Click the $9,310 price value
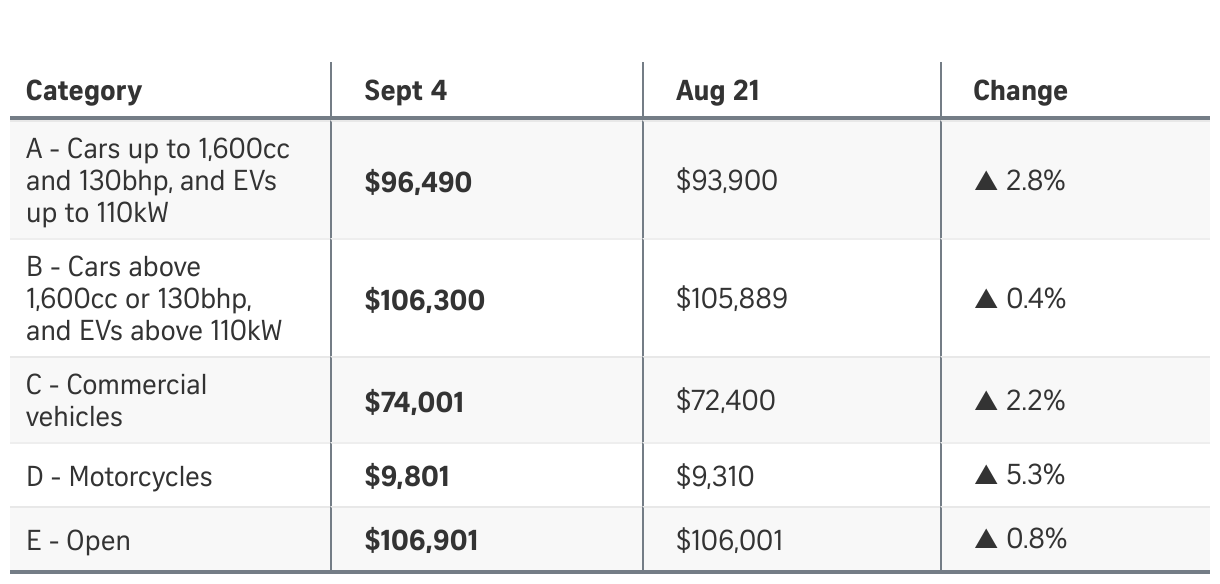The image size is (1220, 584). (x=714, y=476)
